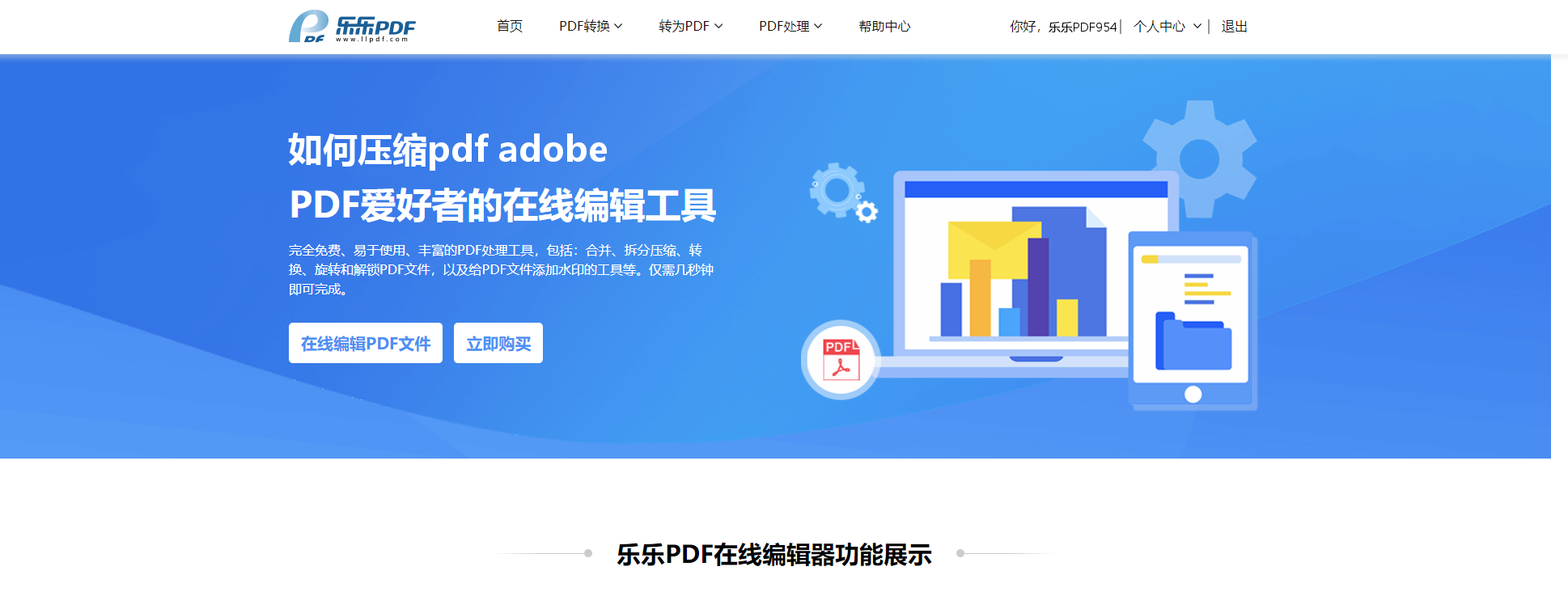The height and width of the screenshot is (592, 1568).
Task: Click the 如何压缩pdf adobe heading
Action: 448,150
